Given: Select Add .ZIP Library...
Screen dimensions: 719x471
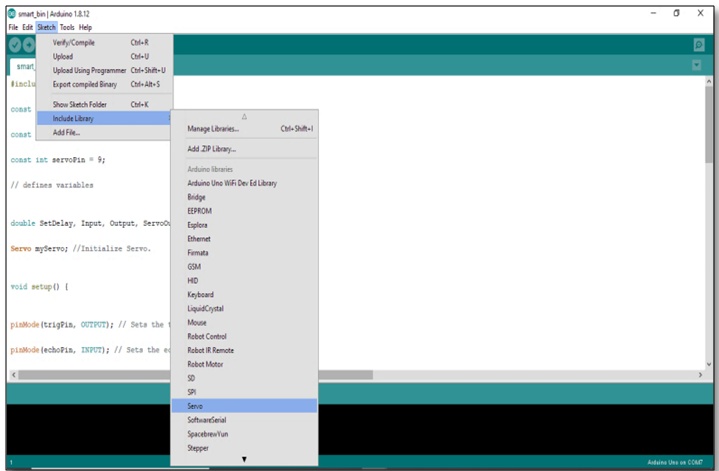Looking at the screenshot, I should 244,149.
